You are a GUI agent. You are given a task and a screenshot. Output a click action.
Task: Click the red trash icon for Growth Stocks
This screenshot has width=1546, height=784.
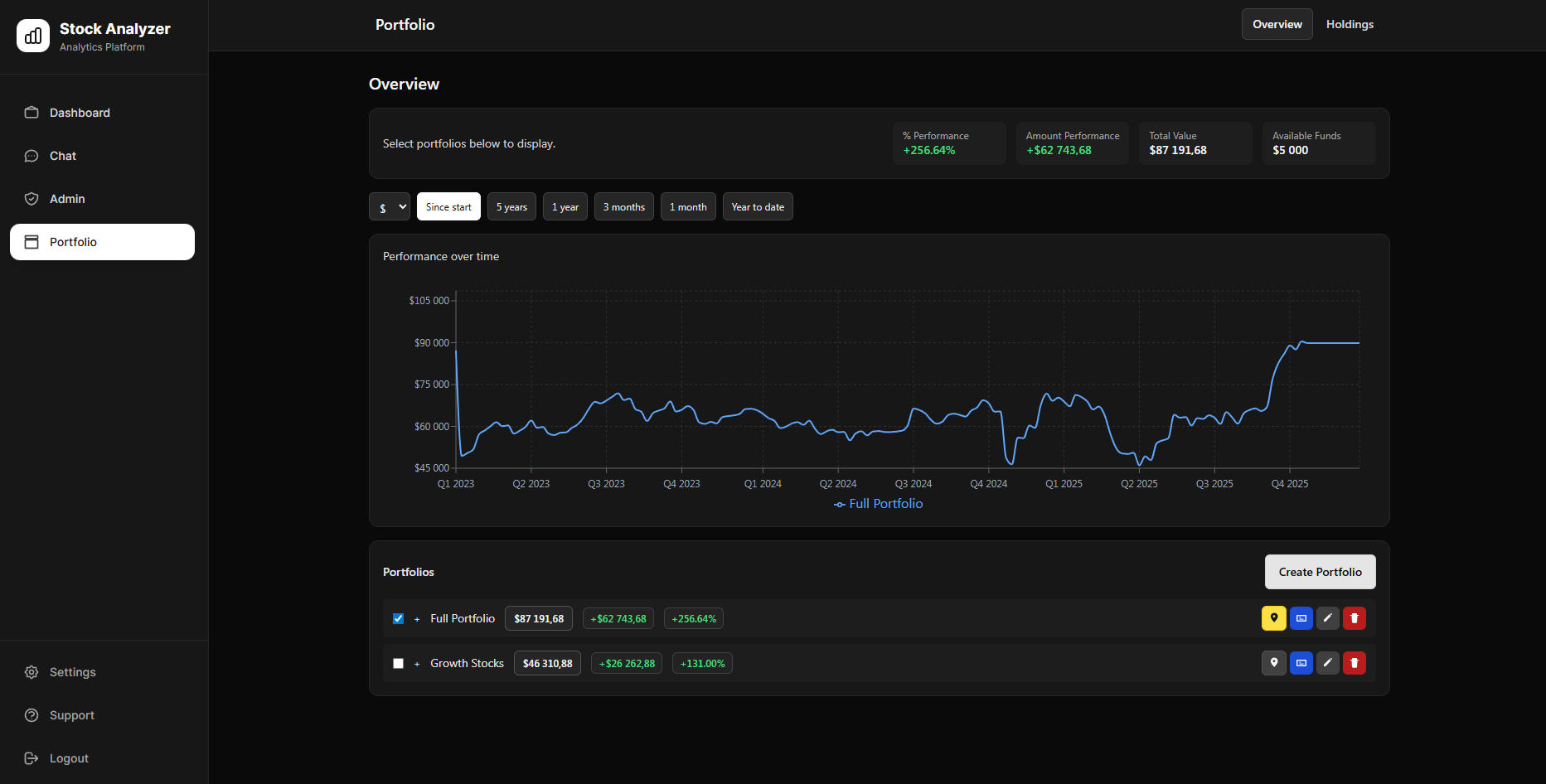click(1354, 663)
